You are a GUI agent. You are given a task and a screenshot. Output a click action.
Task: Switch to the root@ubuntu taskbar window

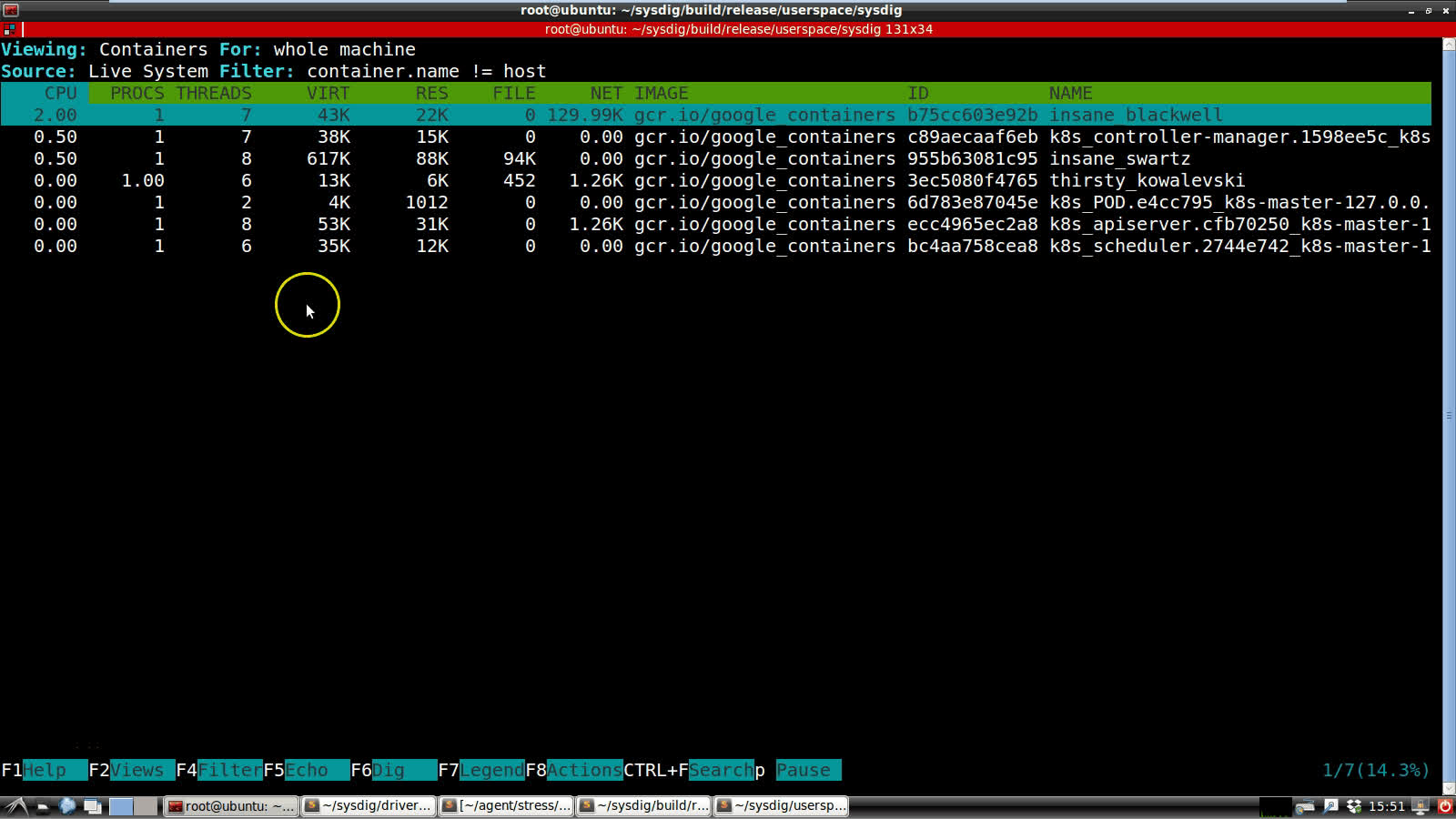(x=232, y=806)
